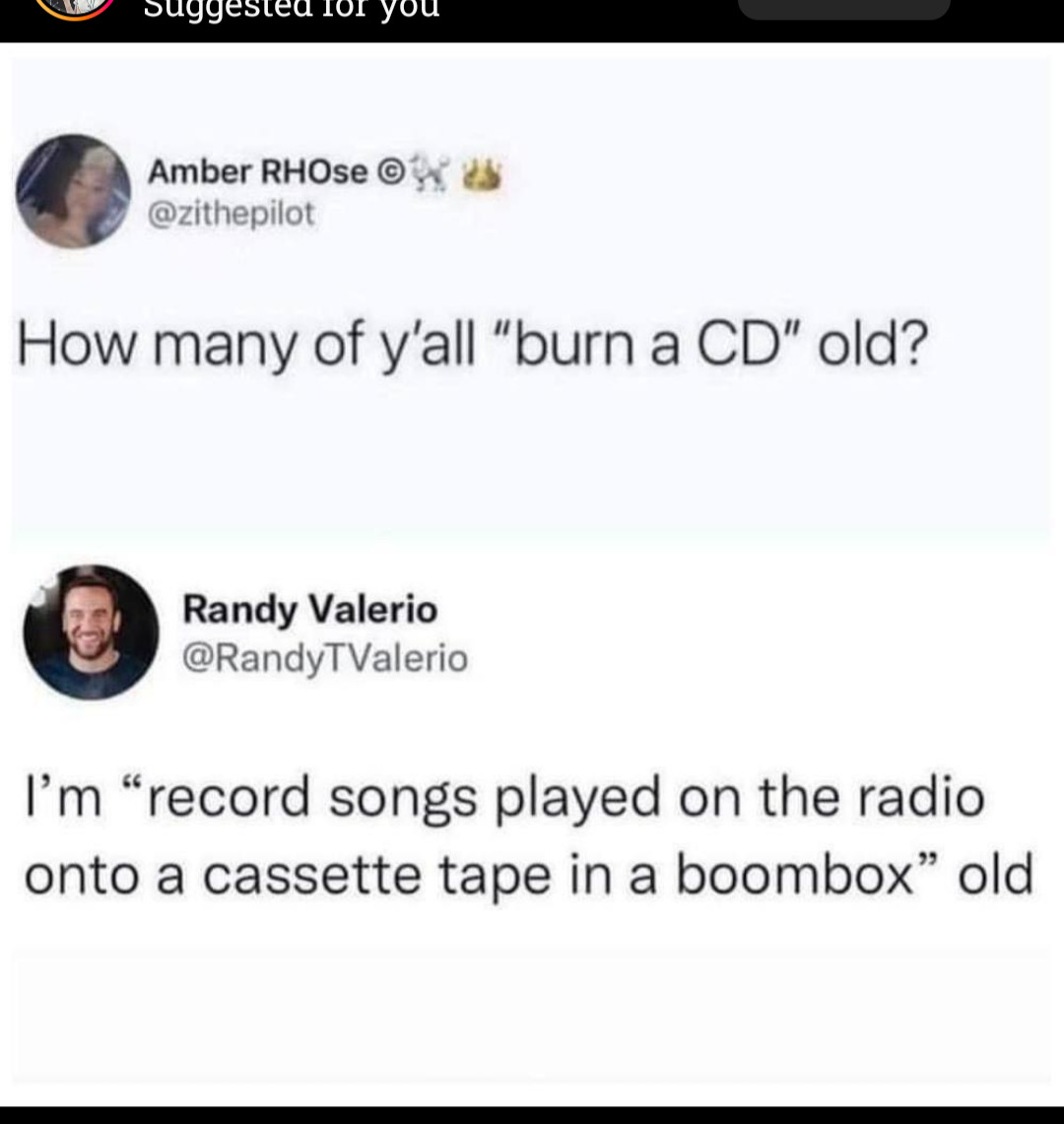Screen dimensions: 1064x1124
Task: Open Randy Valerio's profile picture
Action: [91, 632]
